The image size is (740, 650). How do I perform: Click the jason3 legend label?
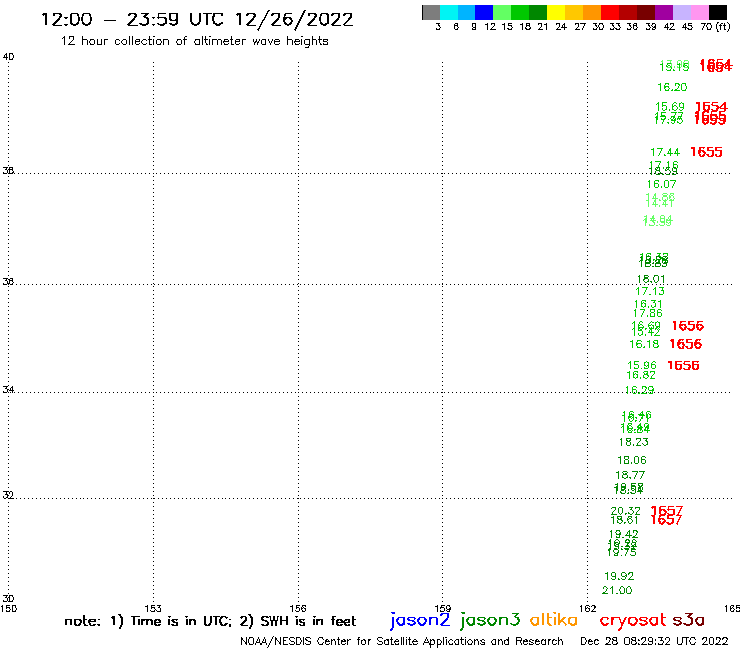tap(490, 620)
